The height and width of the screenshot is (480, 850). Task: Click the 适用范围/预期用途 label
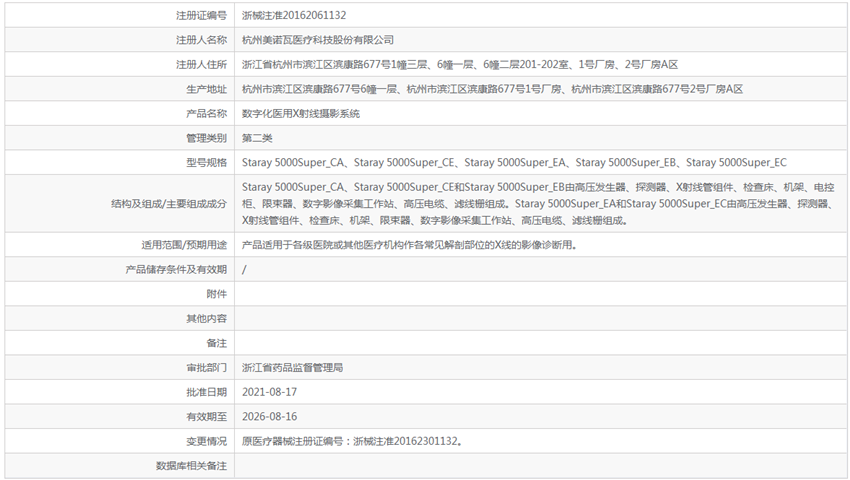point(184,245)
